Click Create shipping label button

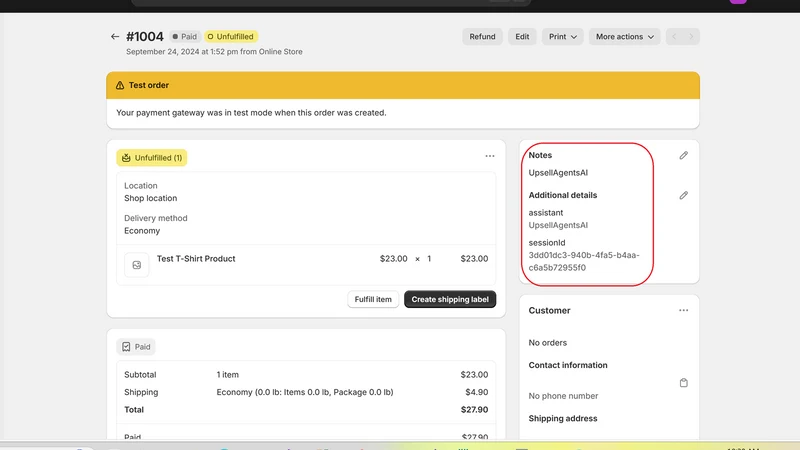coord(450,299)
